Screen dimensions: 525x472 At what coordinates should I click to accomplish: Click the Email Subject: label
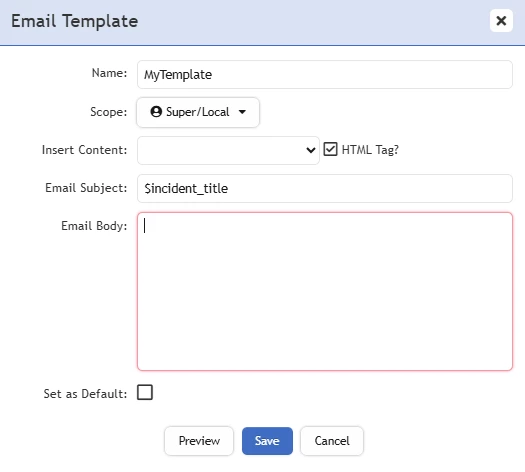click(86, 188)
